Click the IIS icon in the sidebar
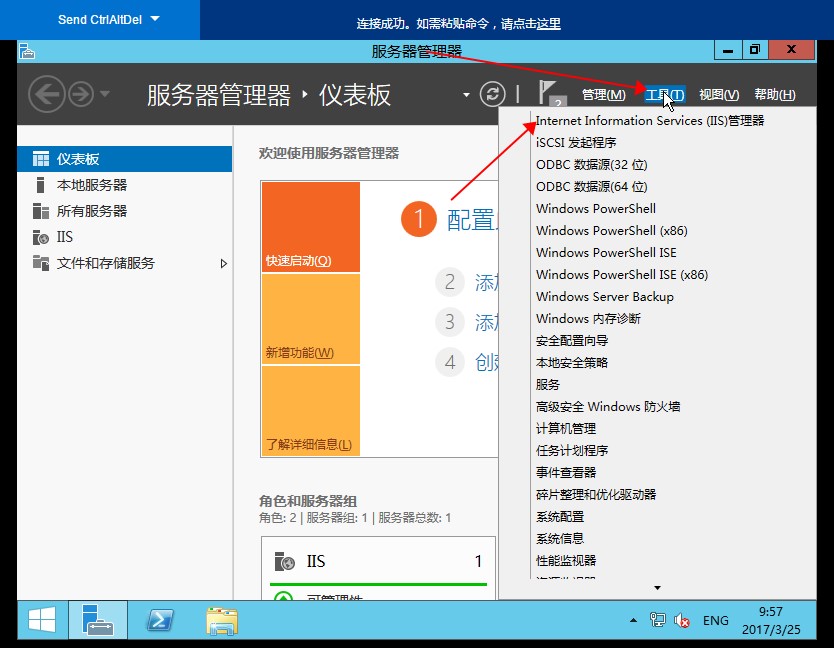Viewport: 834px width, 648px height. [x=40, y=237]
